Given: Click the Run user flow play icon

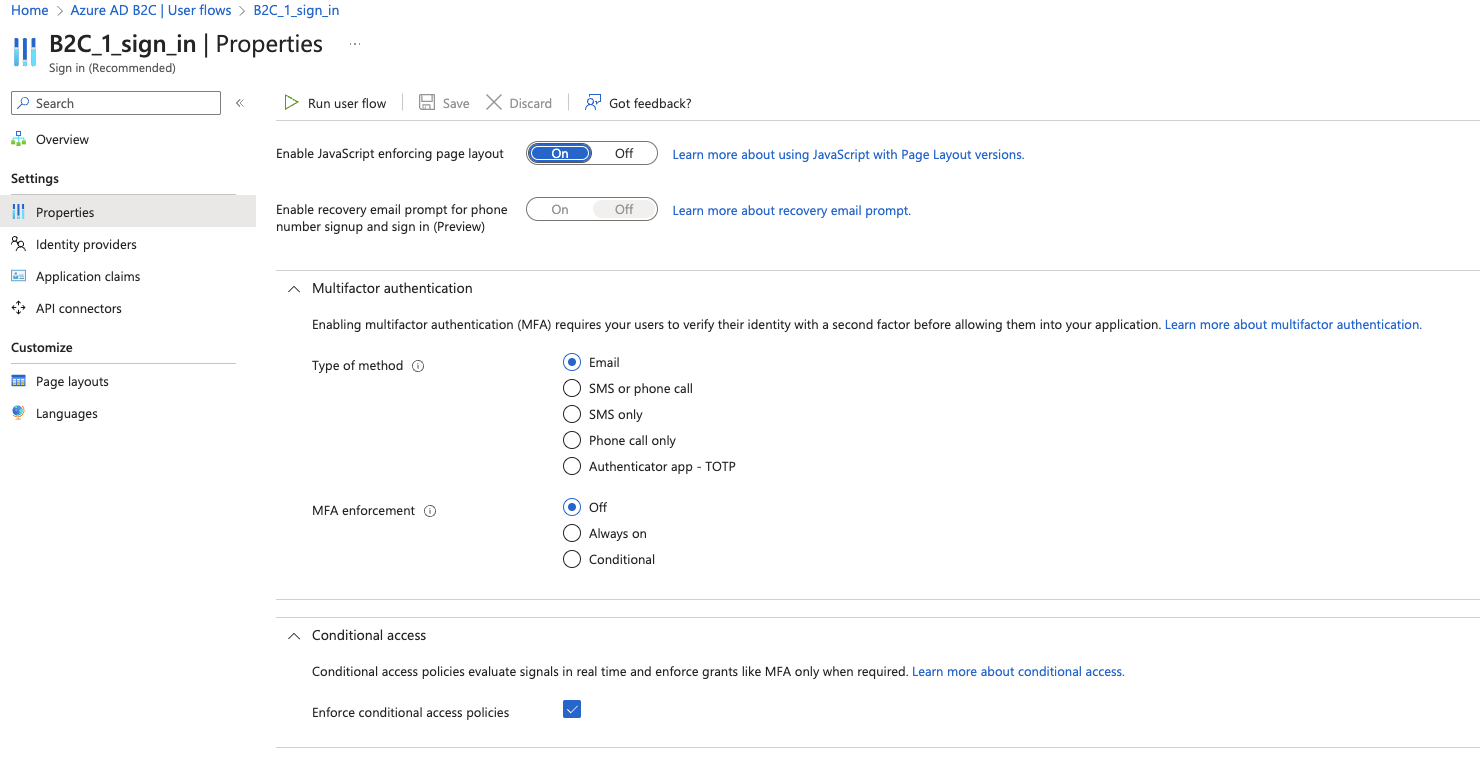Looking at the screenshot, I should coord(291,103).
